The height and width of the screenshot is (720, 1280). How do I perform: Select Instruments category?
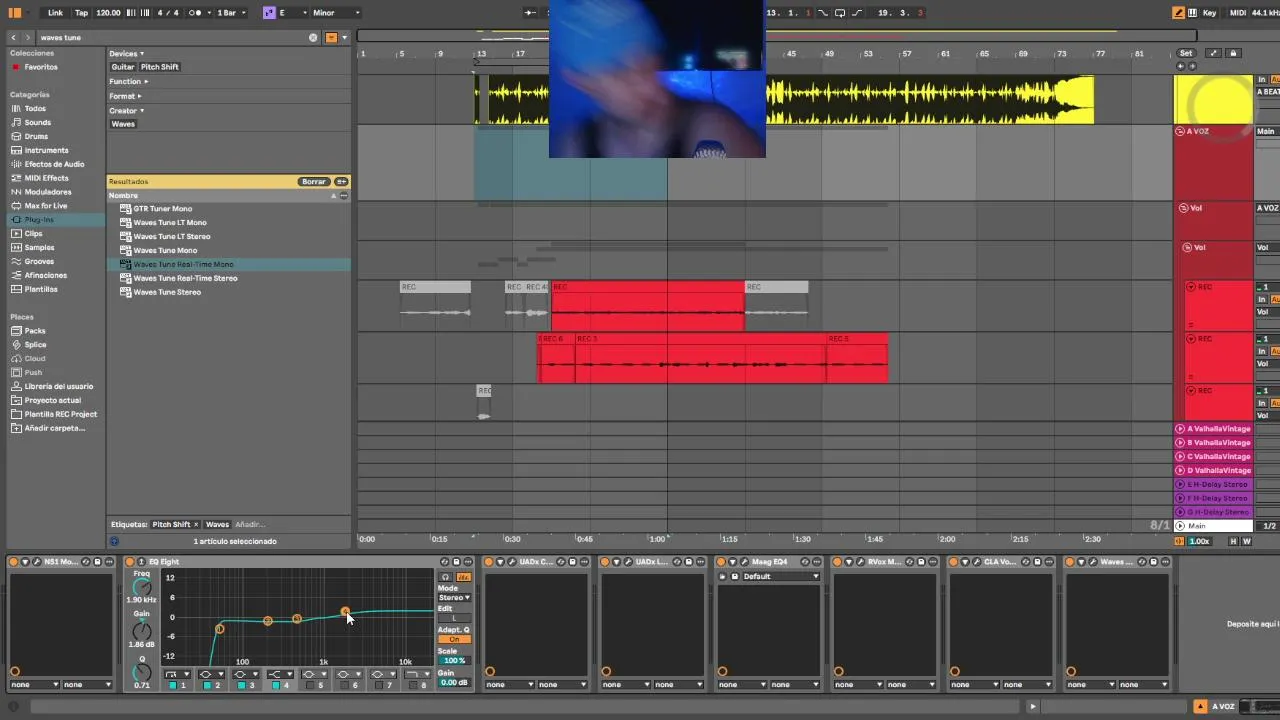tap(47, 150)
